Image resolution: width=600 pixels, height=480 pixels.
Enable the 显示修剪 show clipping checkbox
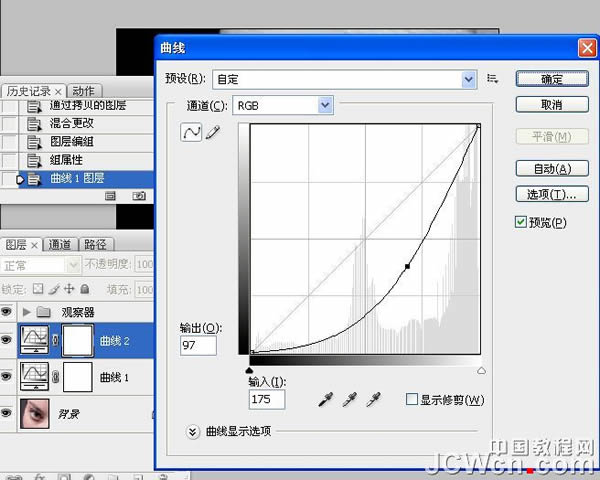(411, 399)
